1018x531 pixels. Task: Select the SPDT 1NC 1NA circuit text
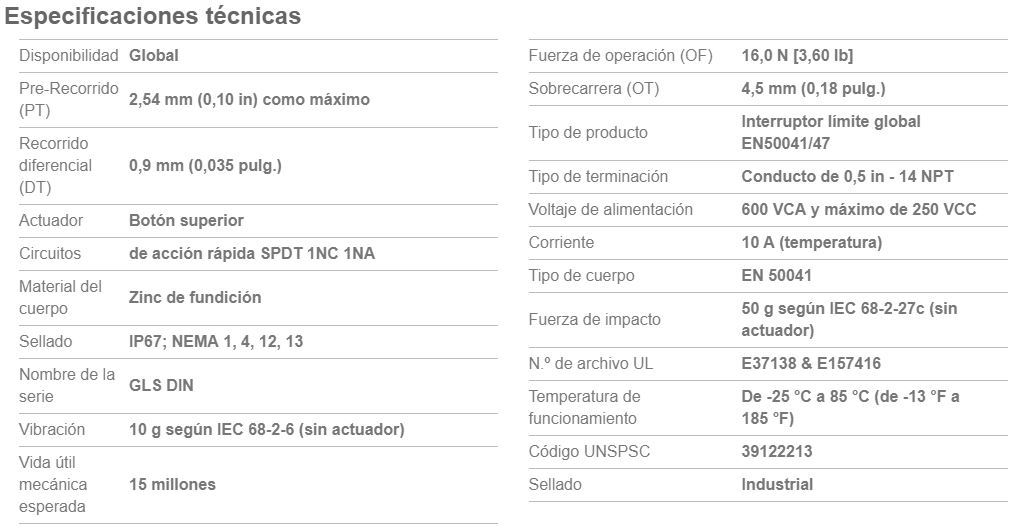(317, 254)
